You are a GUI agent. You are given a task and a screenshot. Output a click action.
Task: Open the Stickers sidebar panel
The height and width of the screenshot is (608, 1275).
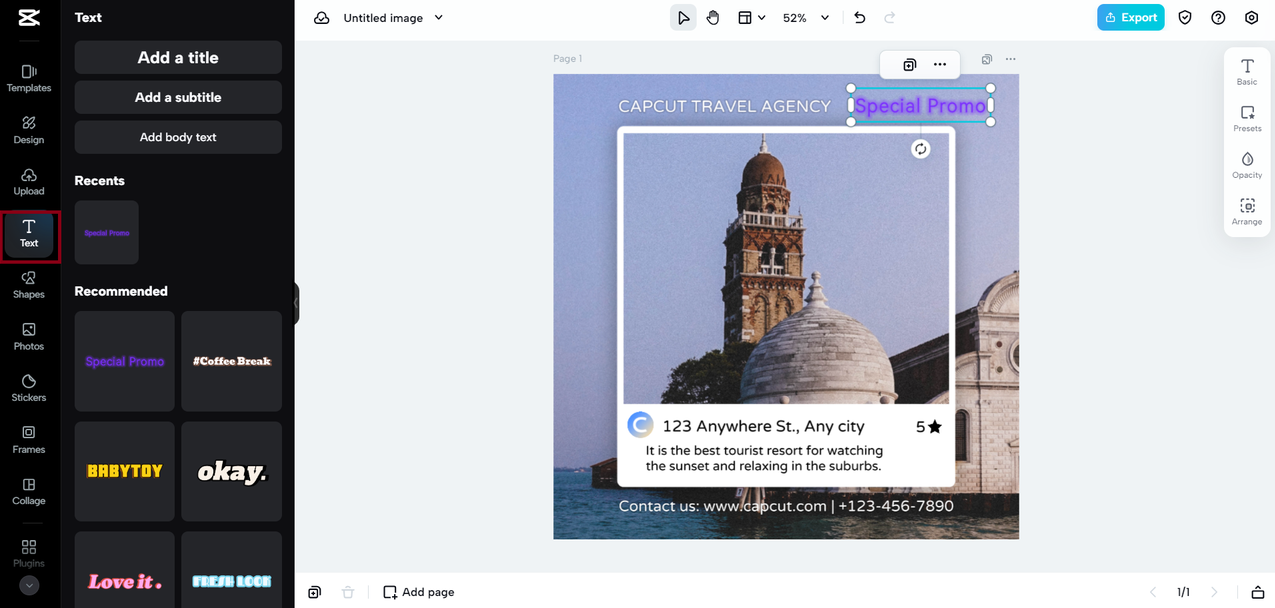point(29,388)
